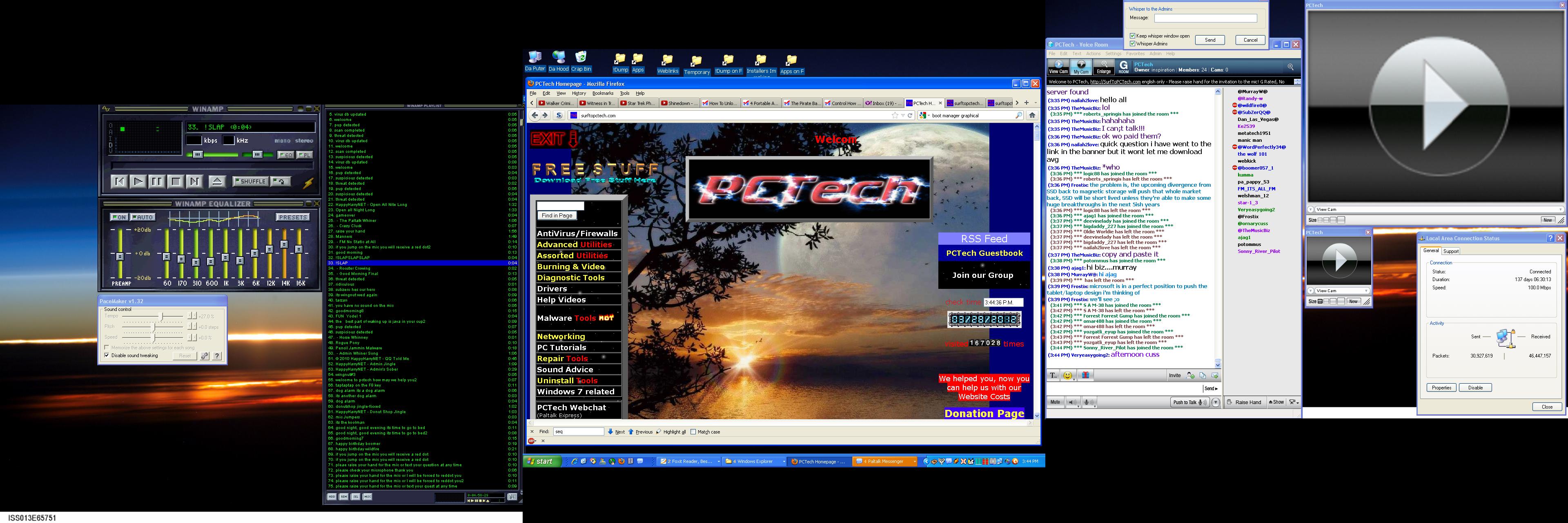Click the find bar text field

point(578,431)
